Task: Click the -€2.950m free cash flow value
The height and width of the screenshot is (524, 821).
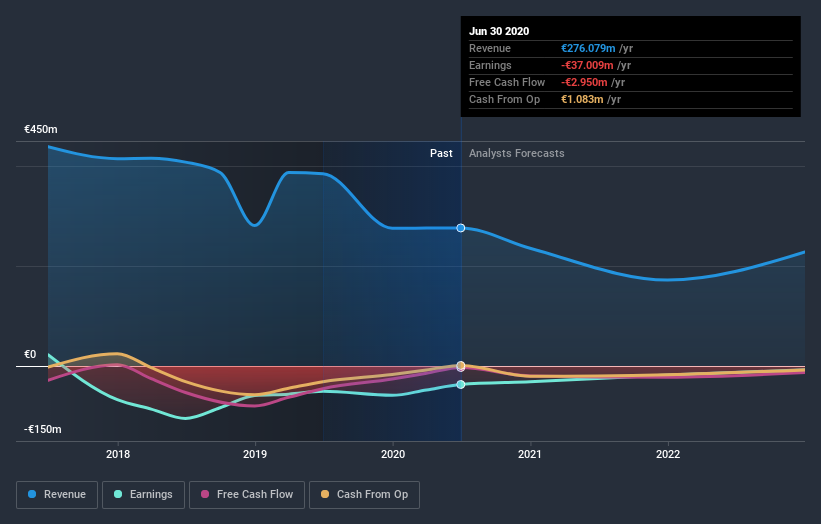Action: [584, 82]
